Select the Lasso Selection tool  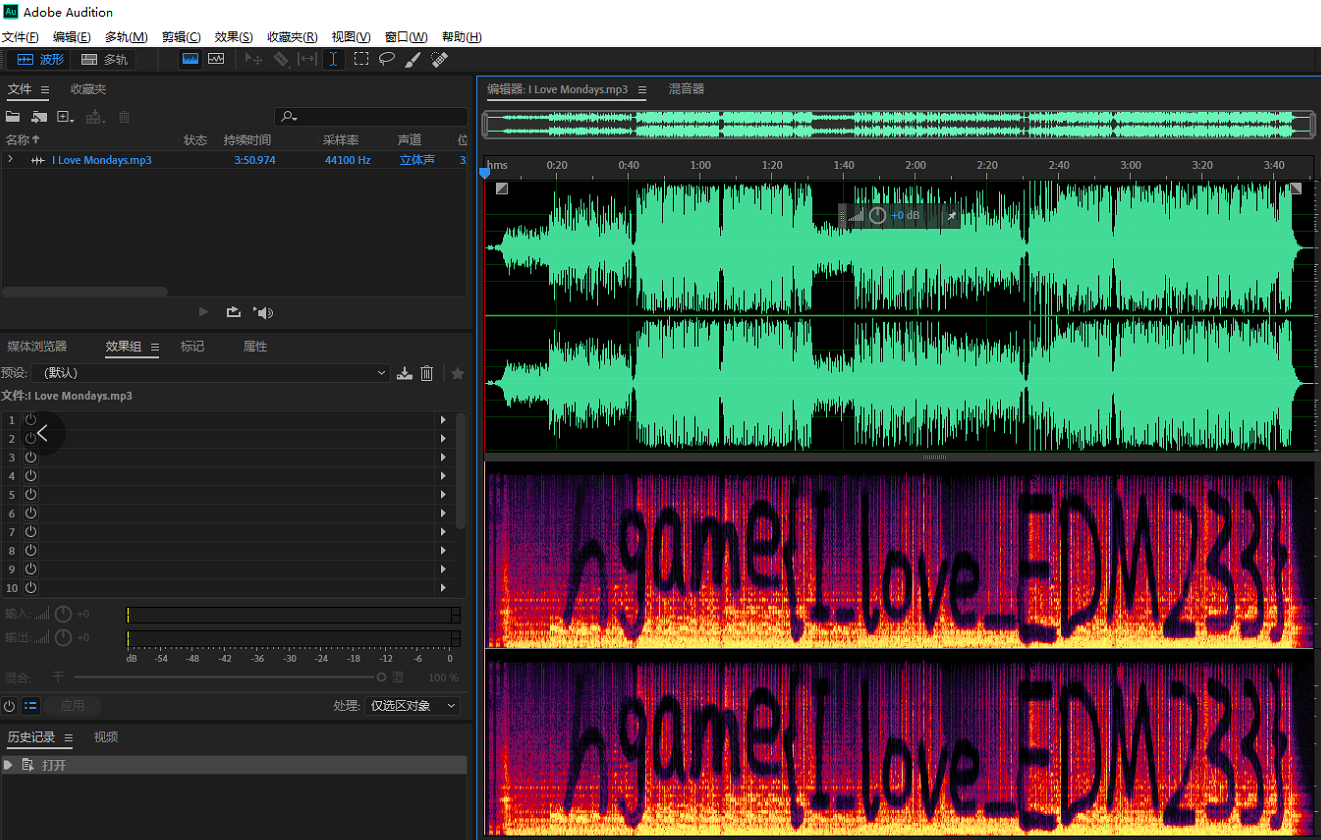coord(387,60)
